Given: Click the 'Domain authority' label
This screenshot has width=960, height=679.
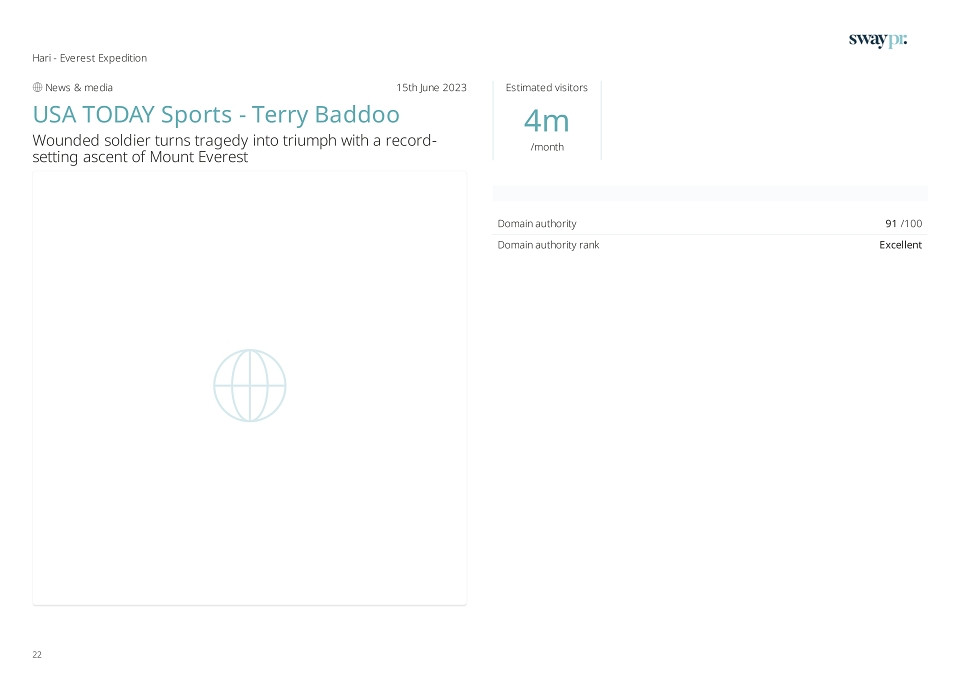Looking at the screenshot, I should [x=537, y=223].
